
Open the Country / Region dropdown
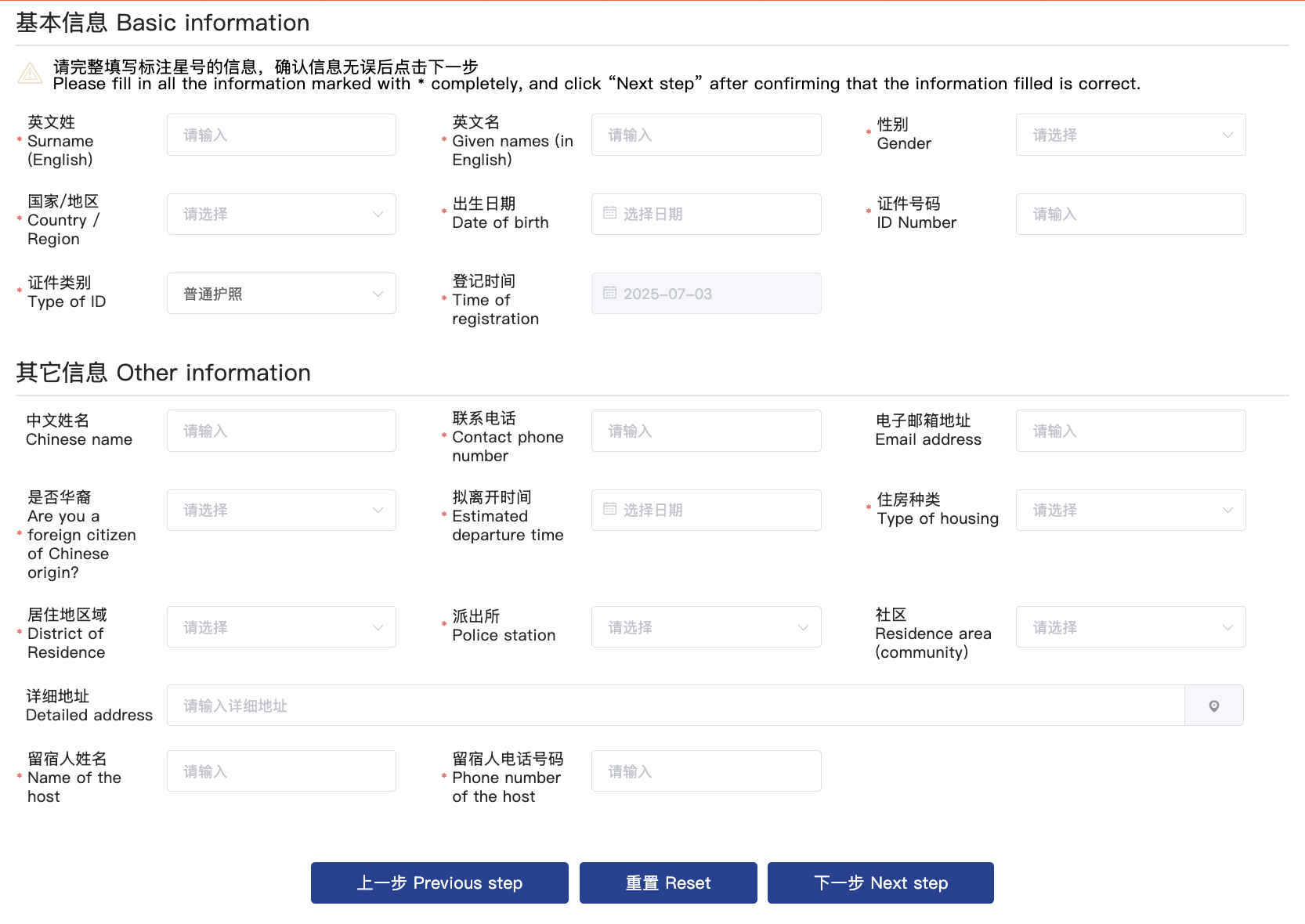(281, 214)
